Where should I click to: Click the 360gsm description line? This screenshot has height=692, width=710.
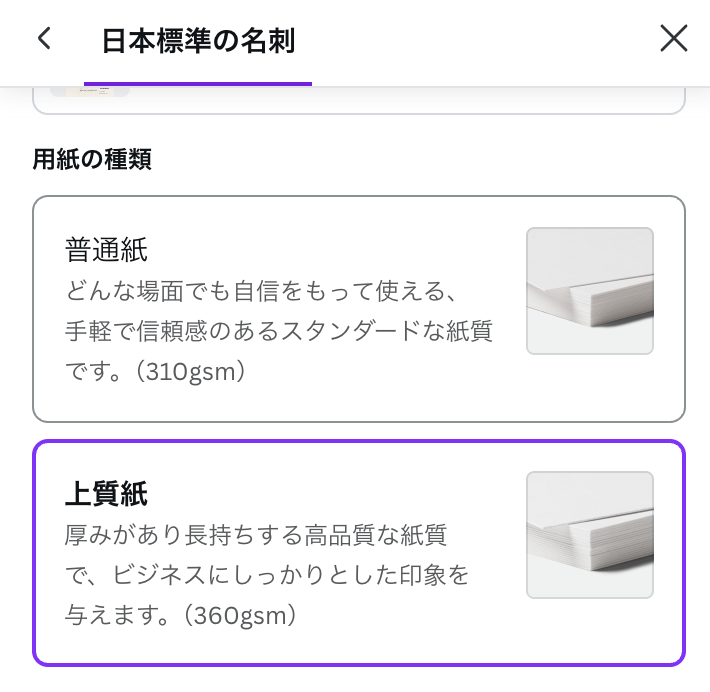(181, 615)
